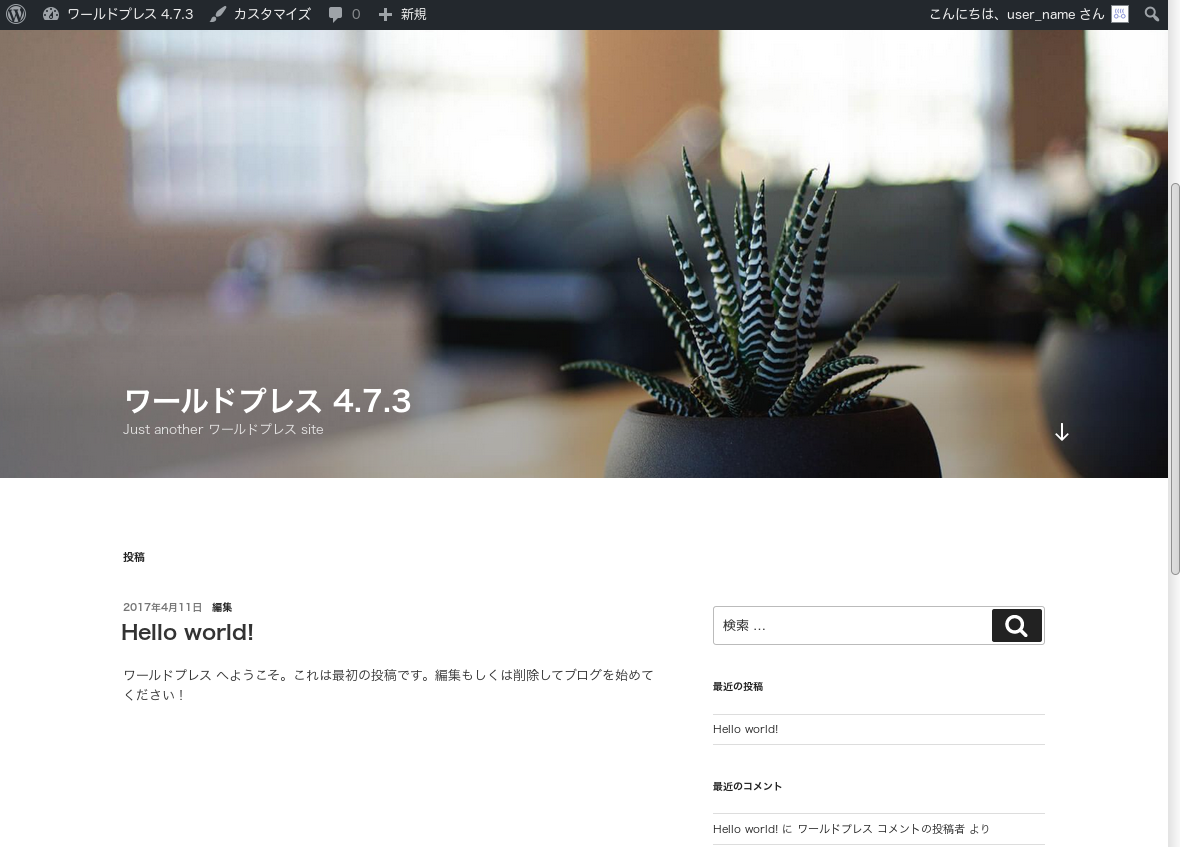Click the dashboard gauge icon in the admin bar

[x=50, y=14]
